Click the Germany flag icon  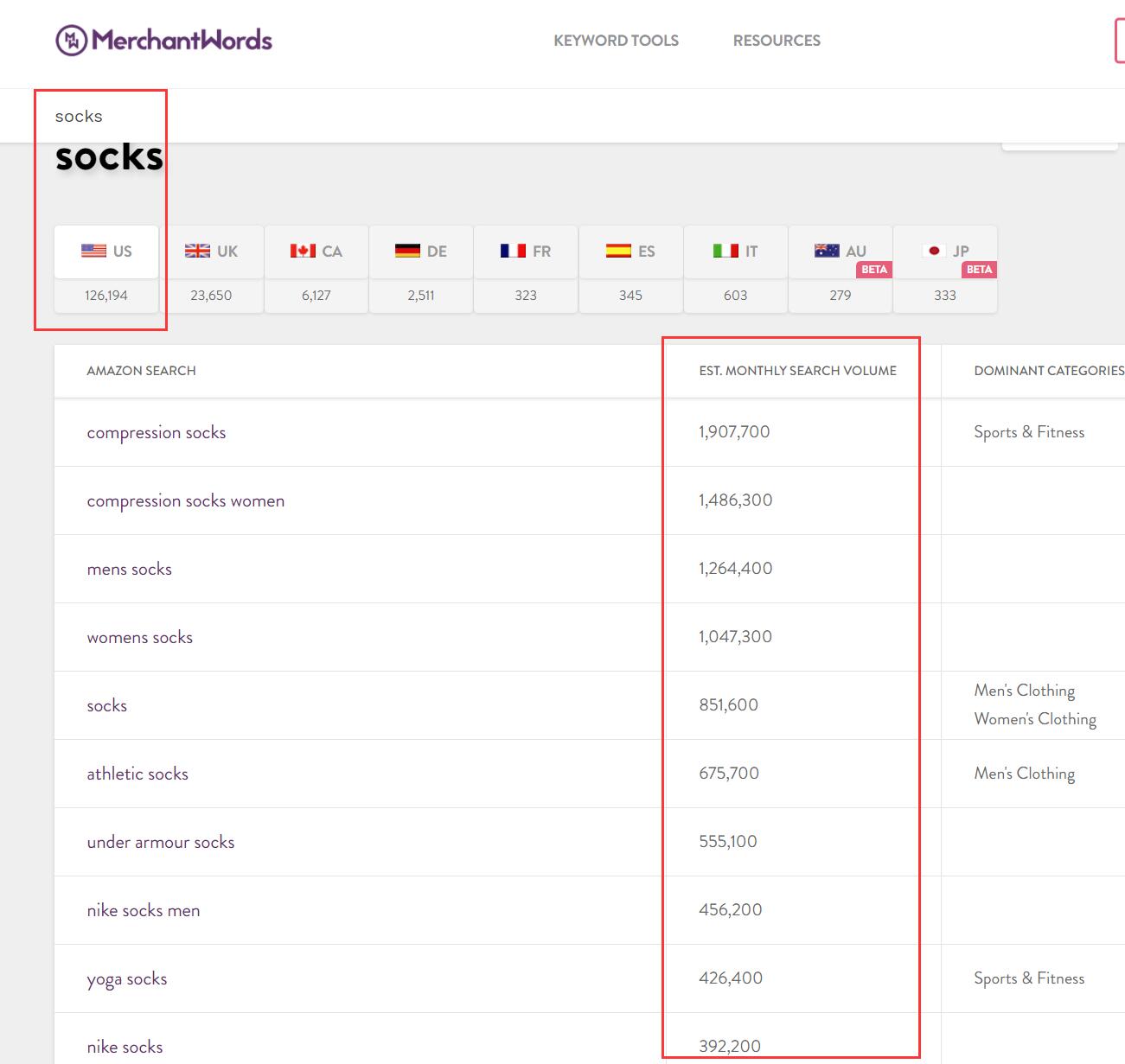[x=407, y=251]
